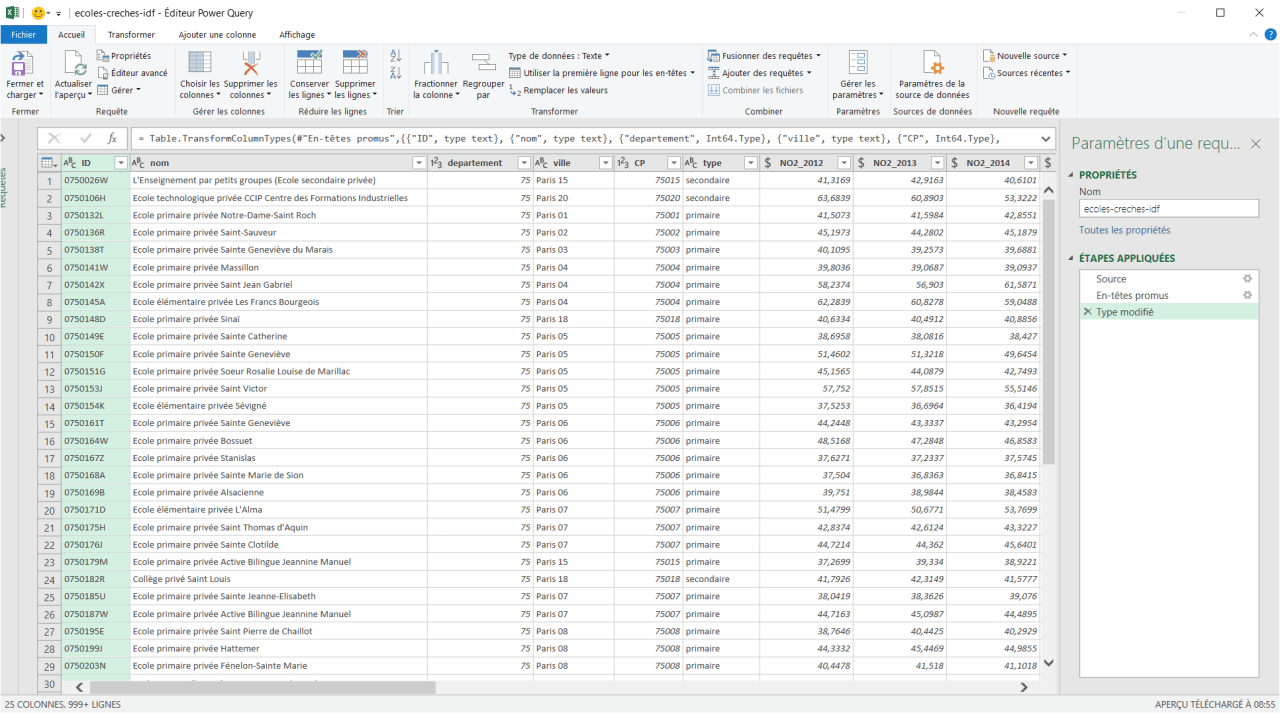1280x713 pixels.
Task: Open settings gear for Source step
Action: click(x=1247, y=279)
